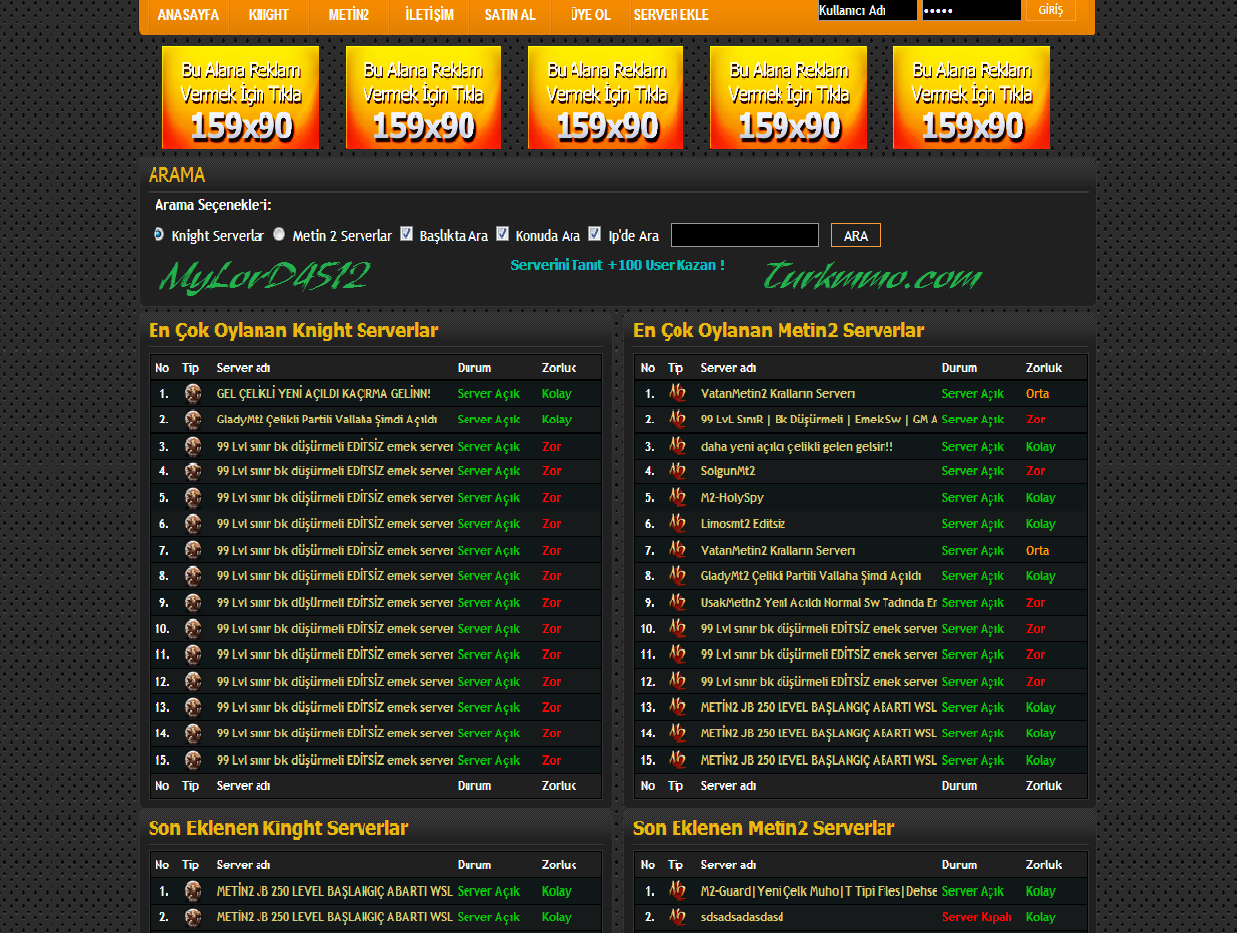
Task: Click the Knight icon beside GEL ÇELİKLİ server
Action: click(x=193, y=394)
